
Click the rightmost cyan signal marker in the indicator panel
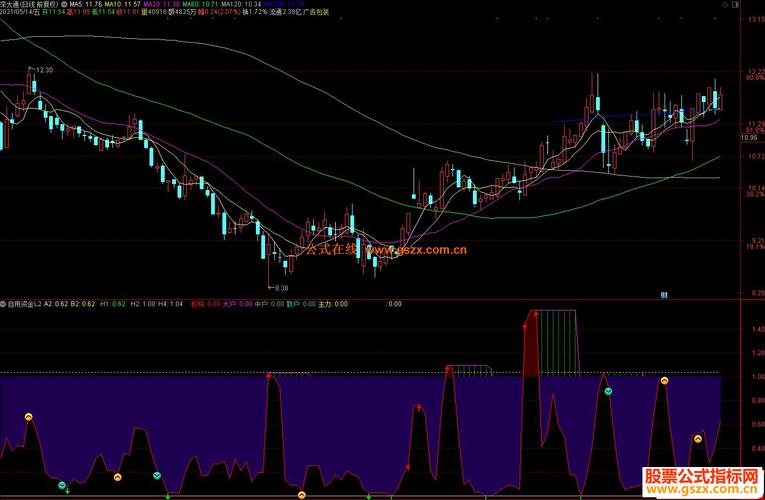point(609,391)
